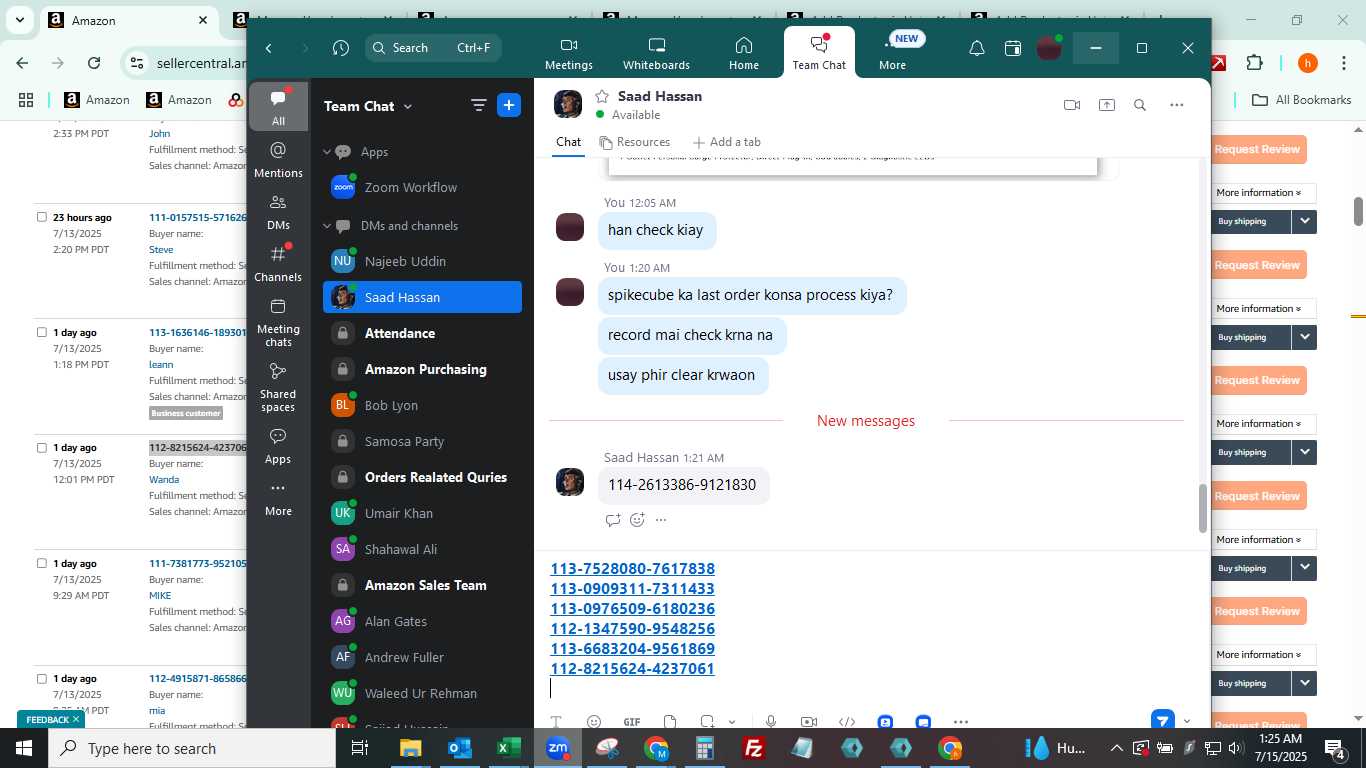Open Excel from Windows taskbar
This screenshot has width=1366, height=768.
tap(509, 748)
